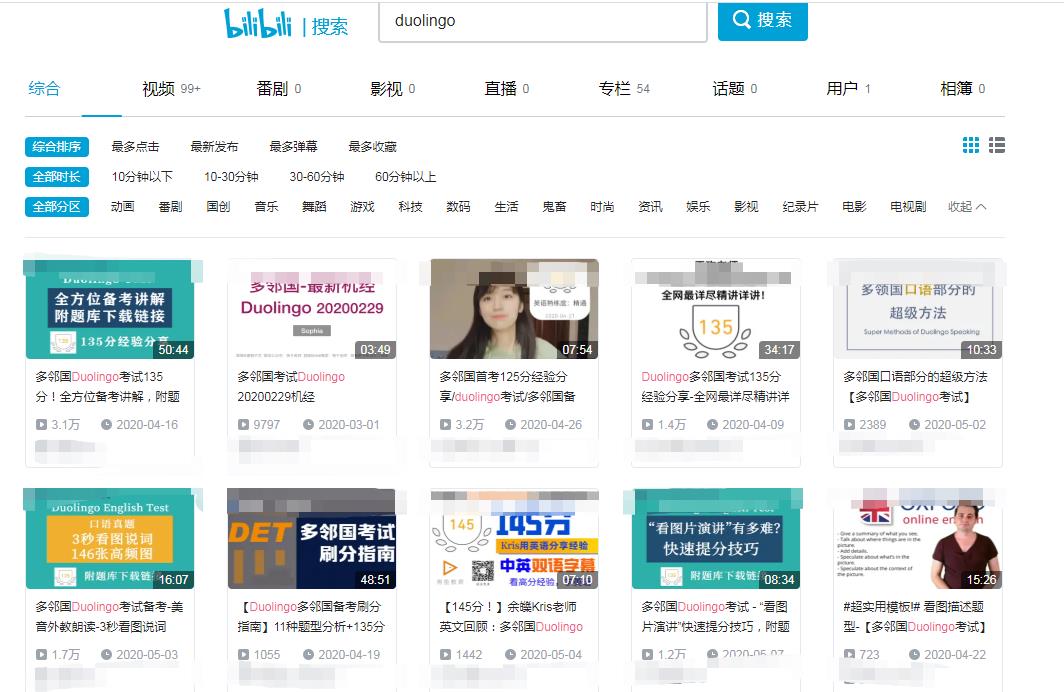
Task: Filter by 电视剧 category
Action: point(908,207)
